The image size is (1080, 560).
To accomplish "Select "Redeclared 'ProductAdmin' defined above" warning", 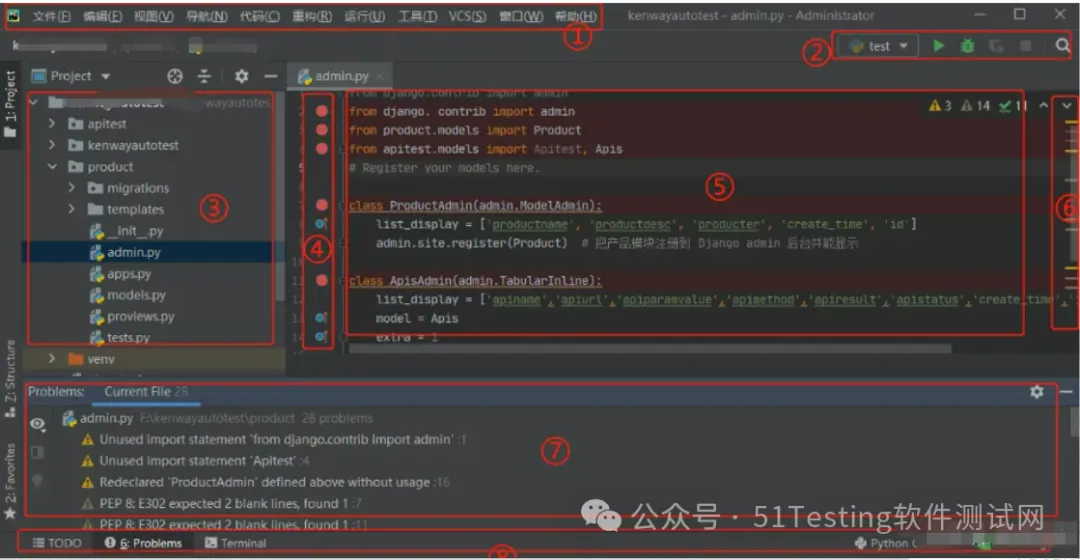I will [x=265, y=481].
